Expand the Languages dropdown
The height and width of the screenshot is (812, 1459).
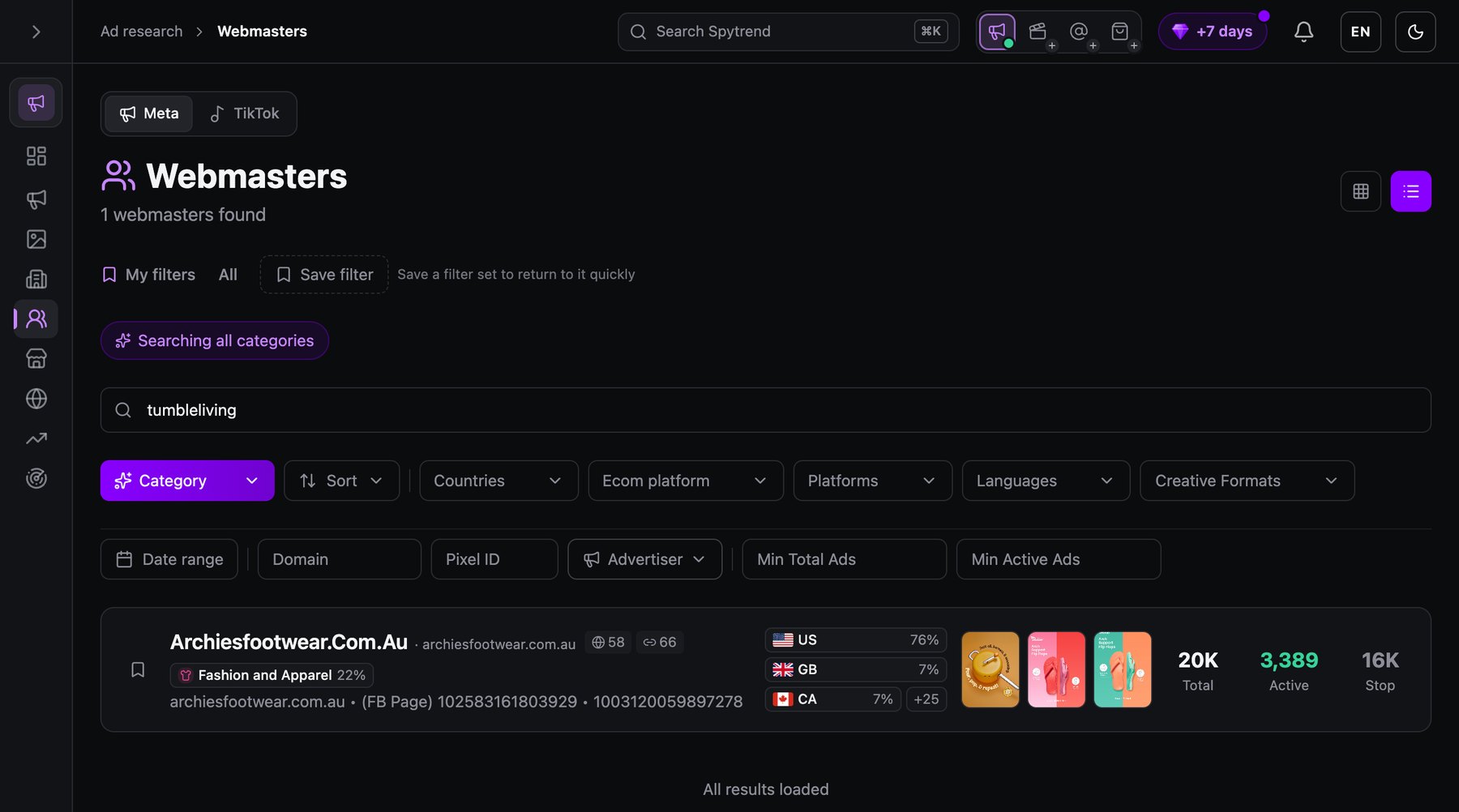1046,481
